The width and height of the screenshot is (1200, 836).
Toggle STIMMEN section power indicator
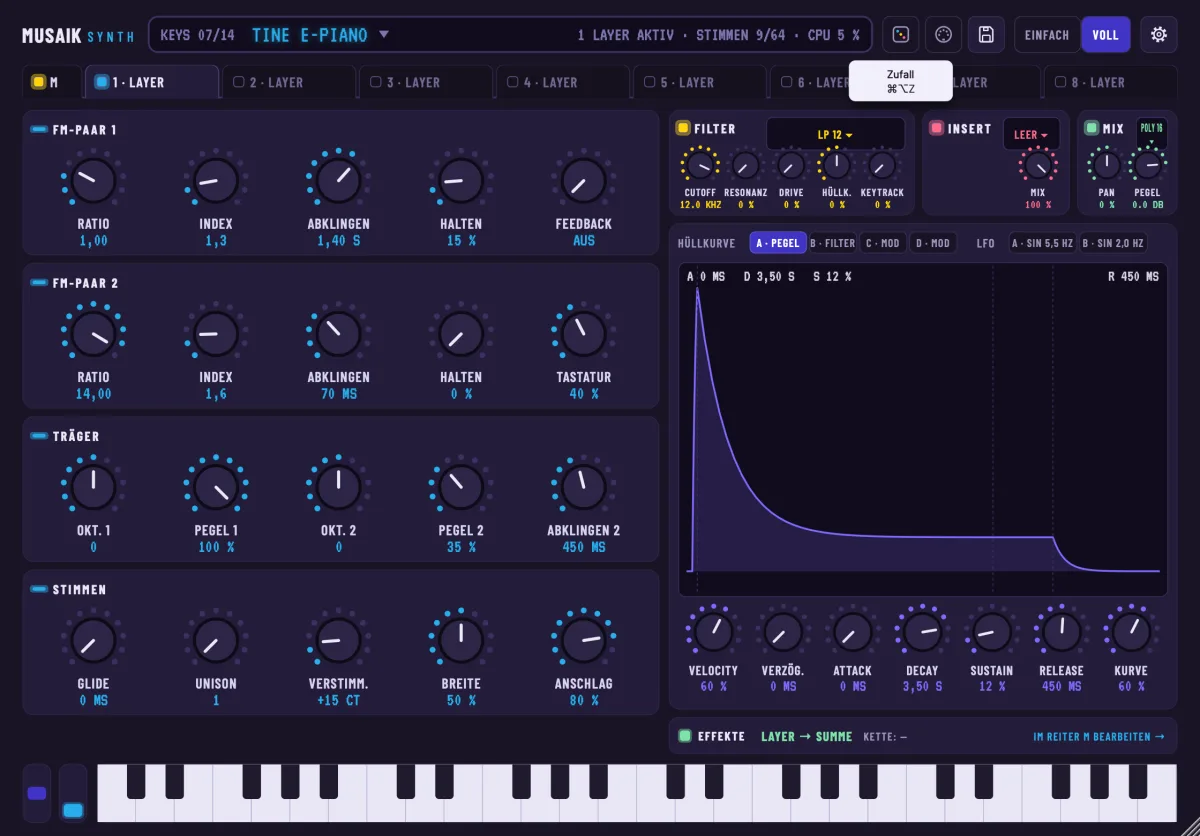[x=39, y=589]
